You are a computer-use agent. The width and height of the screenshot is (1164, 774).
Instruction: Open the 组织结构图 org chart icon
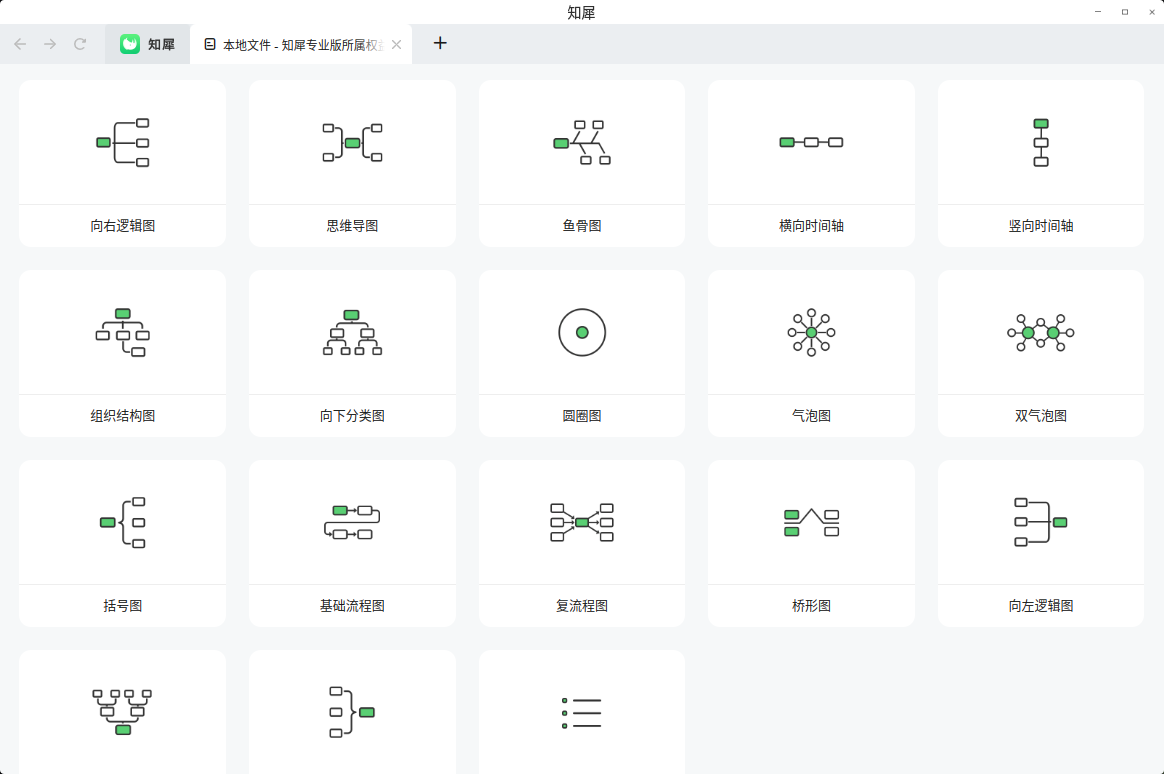[x=122, y=332]
